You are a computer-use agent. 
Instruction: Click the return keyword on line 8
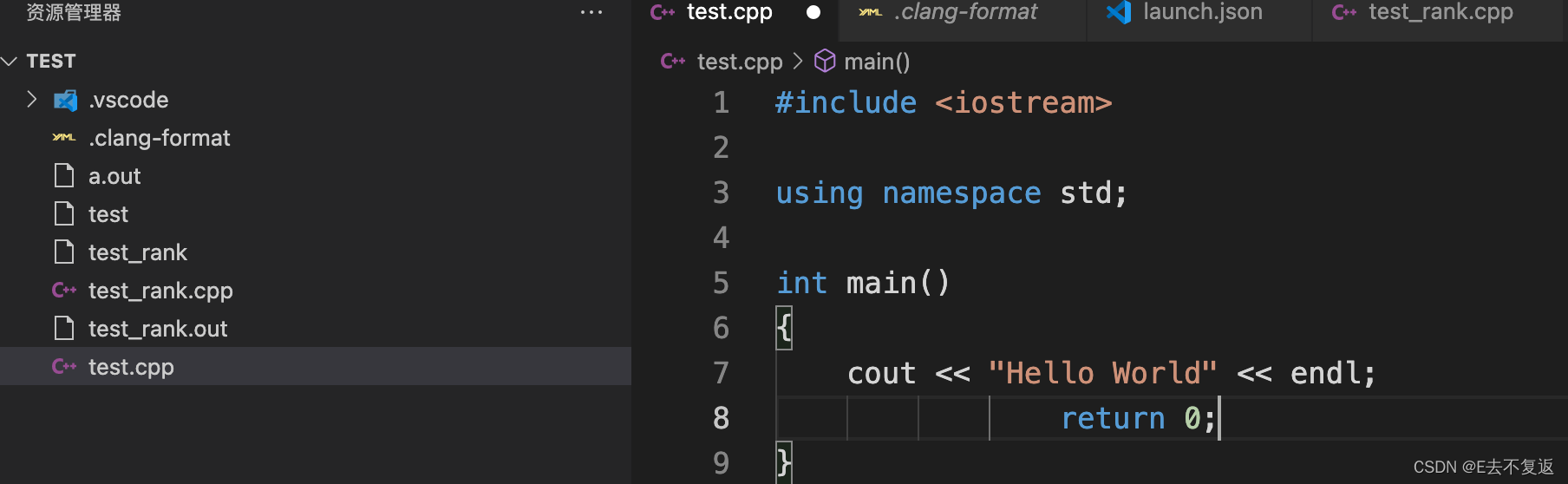1114,419
